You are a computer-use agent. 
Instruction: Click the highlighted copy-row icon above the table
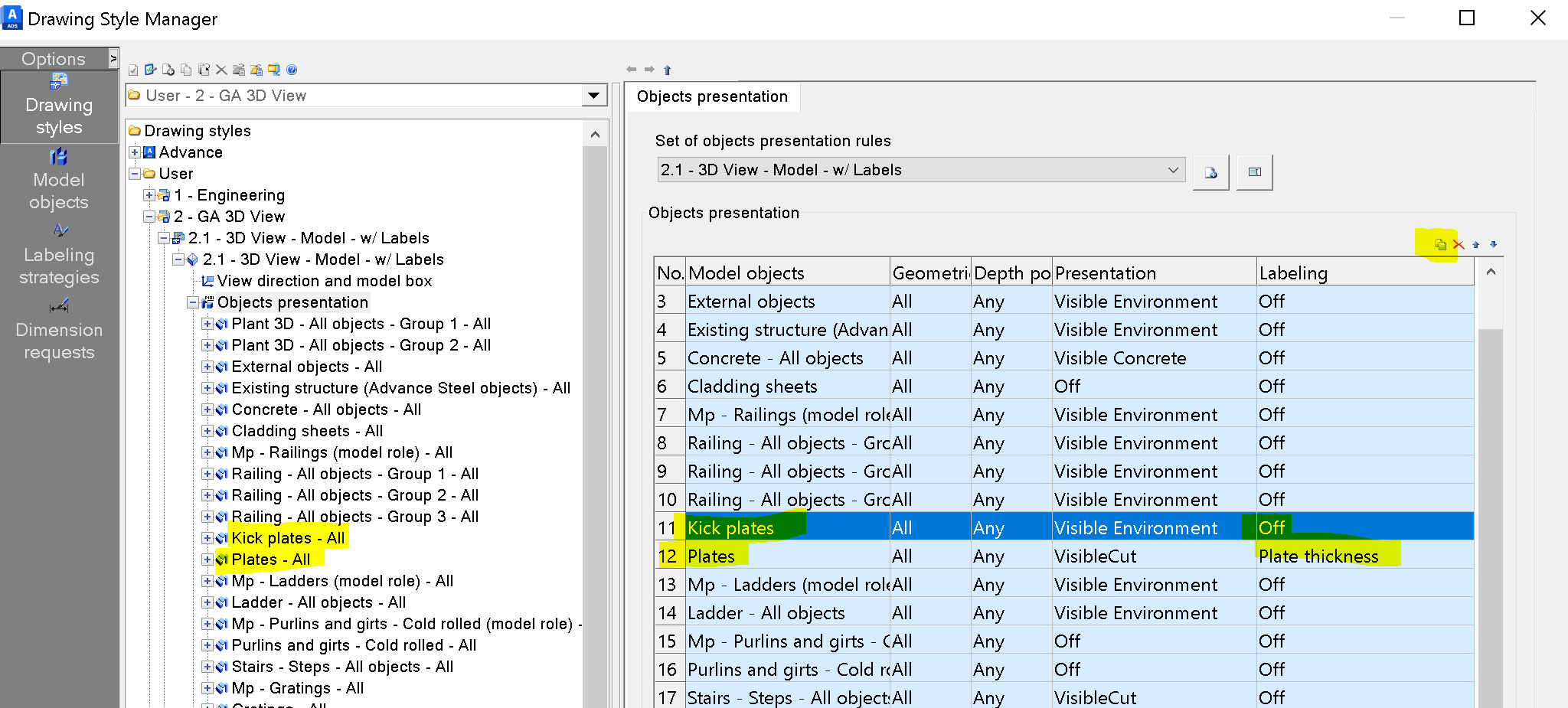point(1439,244)
